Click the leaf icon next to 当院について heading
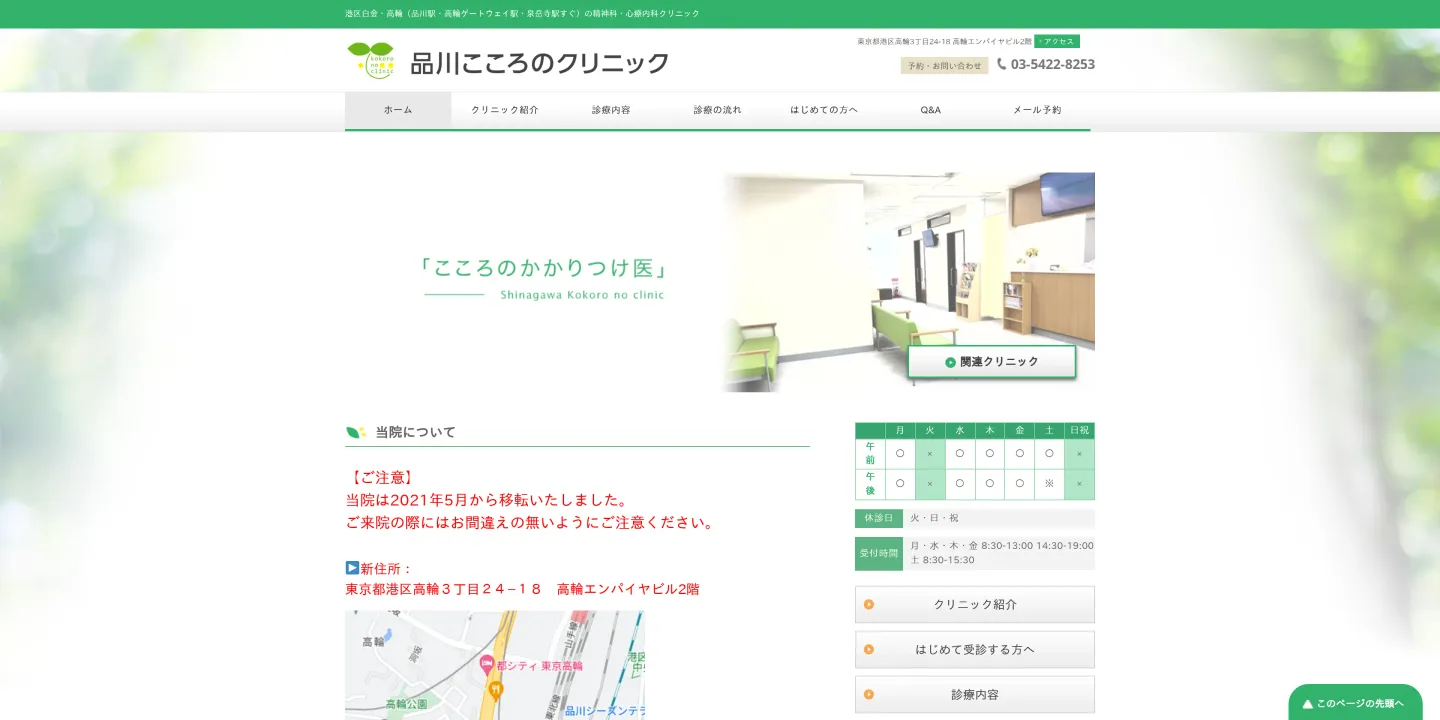 pyautogui.click(x=355, y=431)
